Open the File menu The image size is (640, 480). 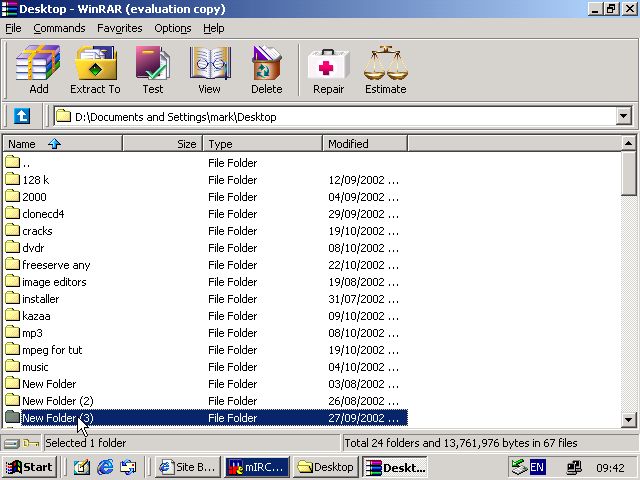click(x=13, y=28)
